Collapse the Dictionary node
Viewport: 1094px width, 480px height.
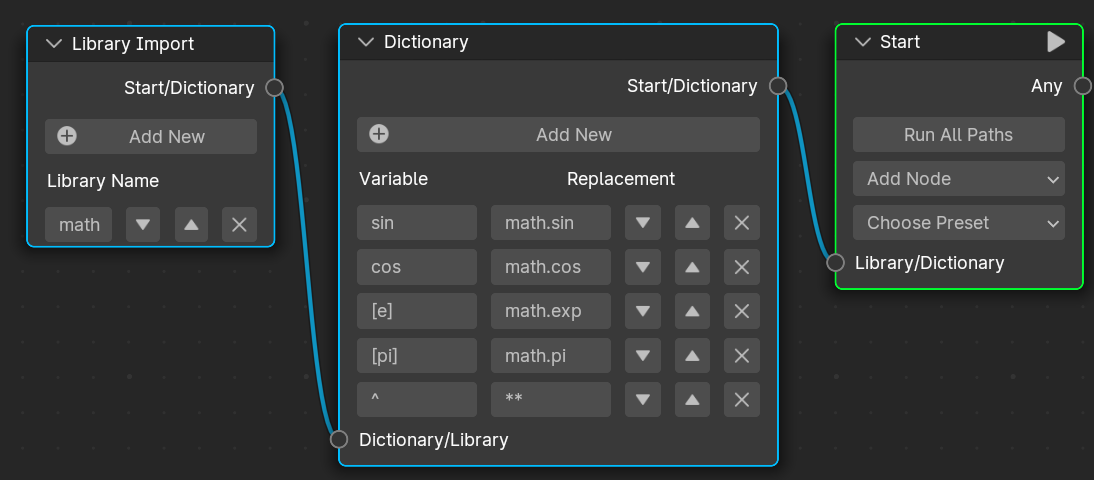pos(366,42)
